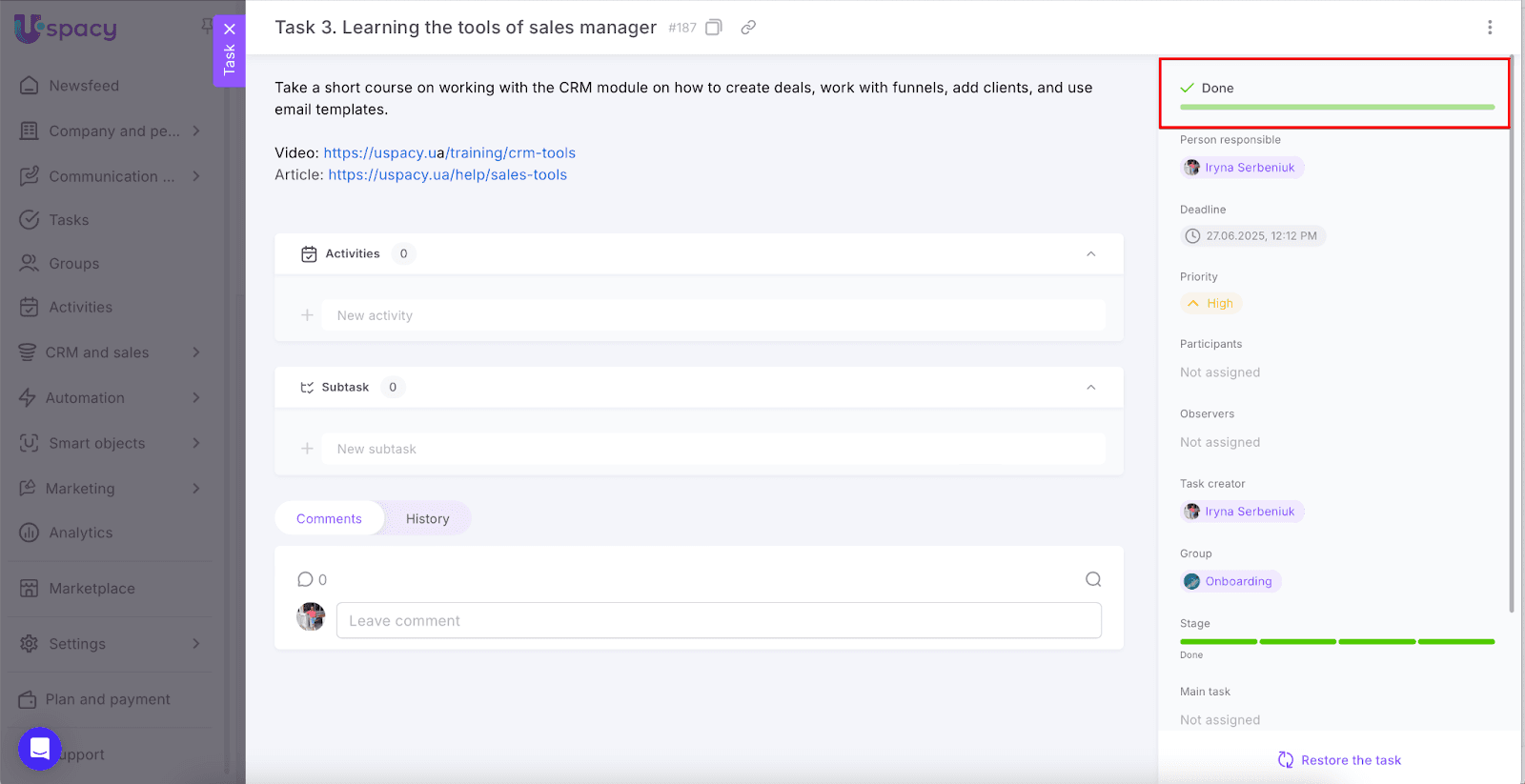
Task: Open Newsfeed from the sidebar
Action: coord(84,86)
